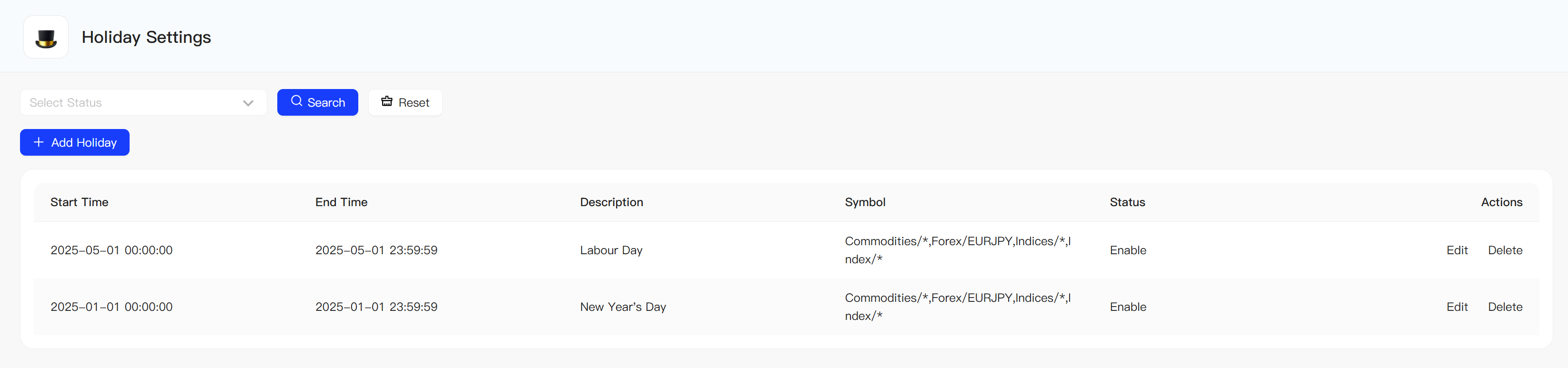Image resolution: width=1568 pixels, height=368 pixels.
Task: Click the magnifier icon in Search button
Action: [x=296, y=101]
